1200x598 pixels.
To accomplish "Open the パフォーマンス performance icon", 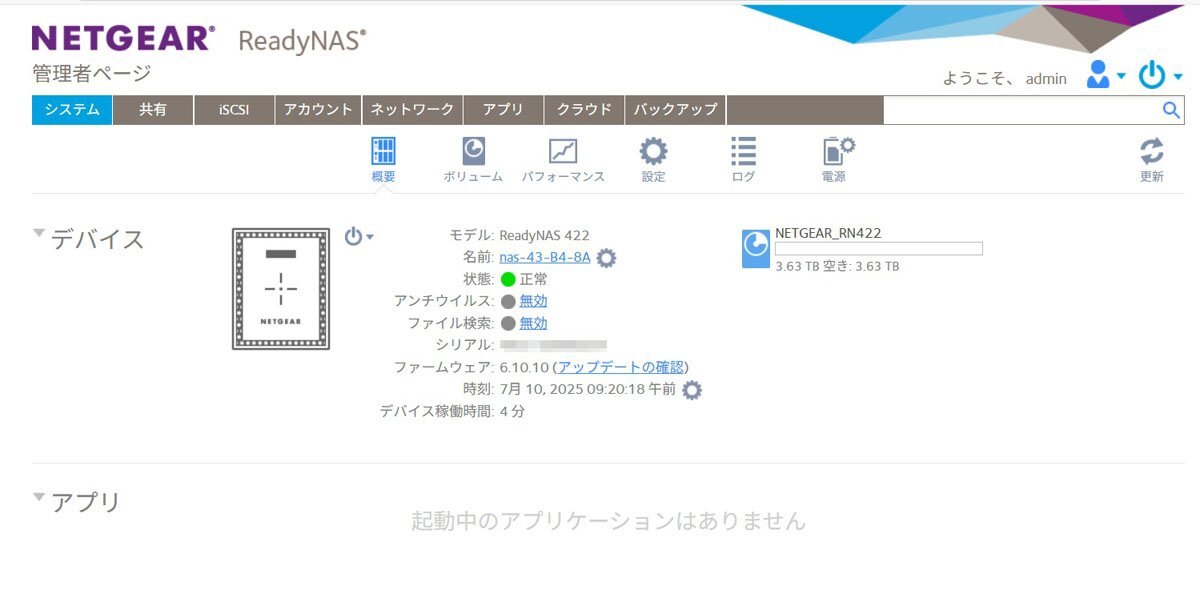I will click(563, 151).
